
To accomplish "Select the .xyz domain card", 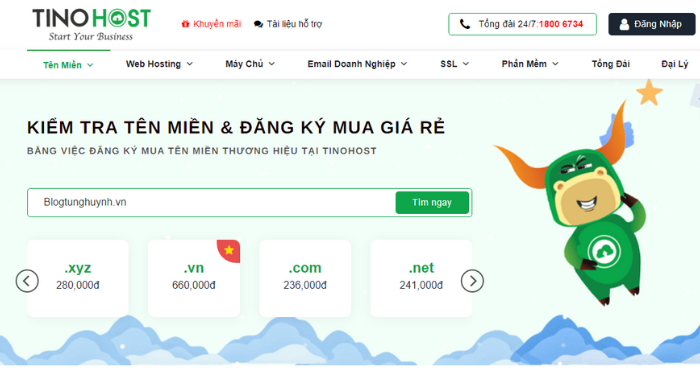I will tap(78, 278).
